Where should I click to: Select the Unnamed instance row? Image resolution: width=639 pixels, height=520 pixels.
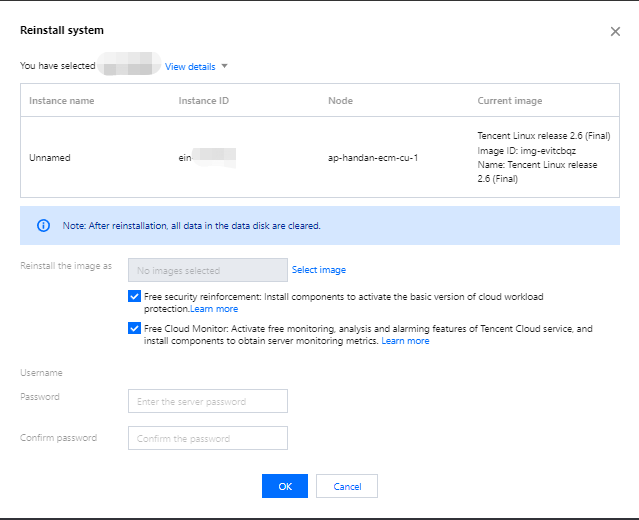click(x=50, y=158)
